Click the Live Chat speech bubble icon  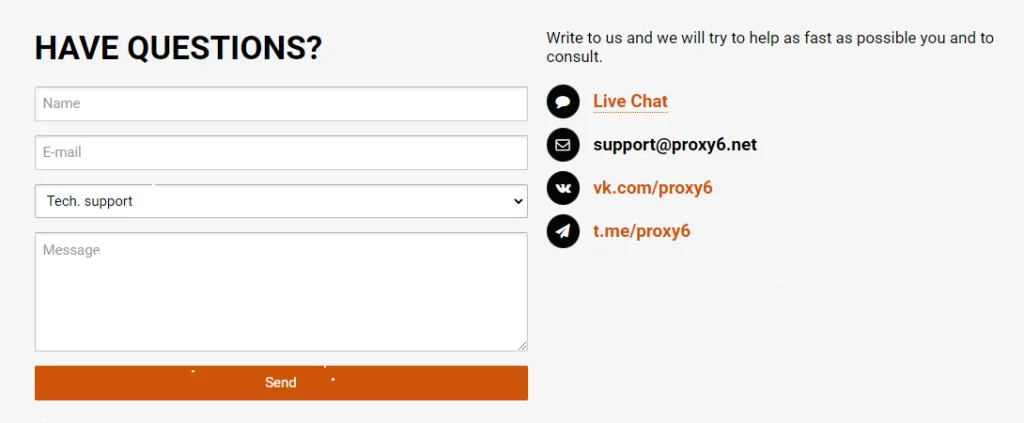click(563, 101)
